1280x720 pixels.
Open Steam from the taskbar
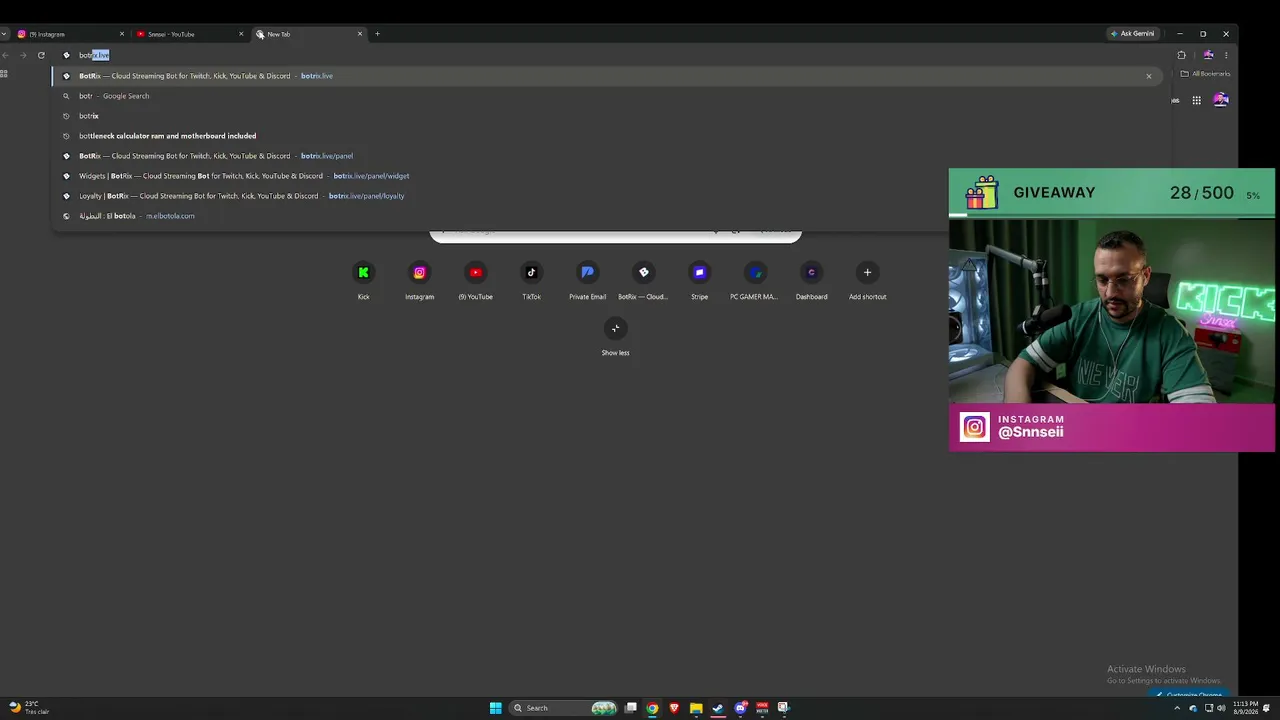point(718,708)
